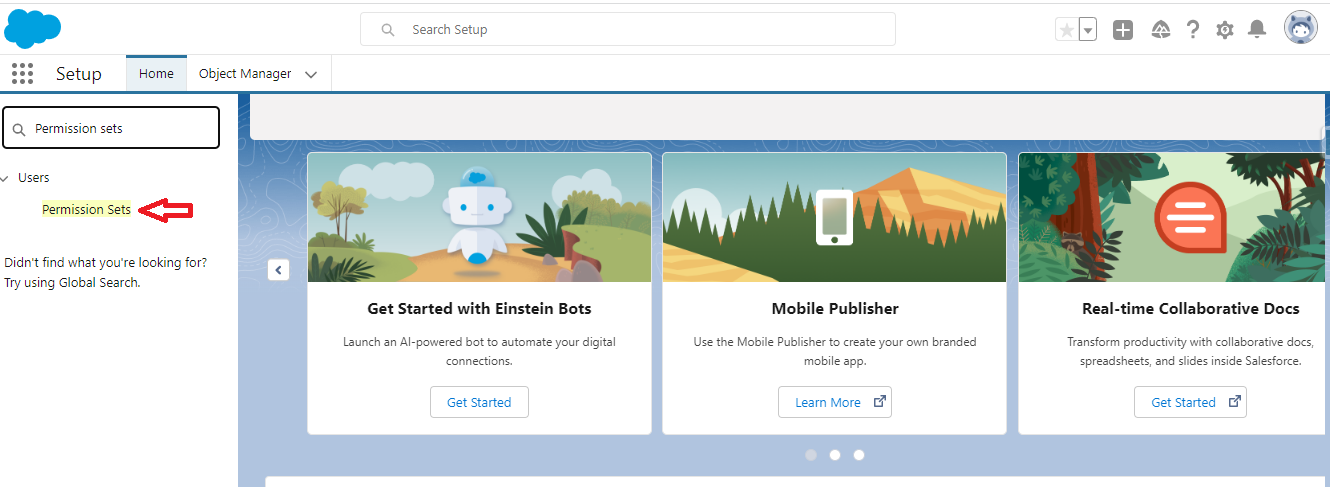Open the App Launcher grid icon
This screenshot has height=487, width=1330.
tap(22, 74)
